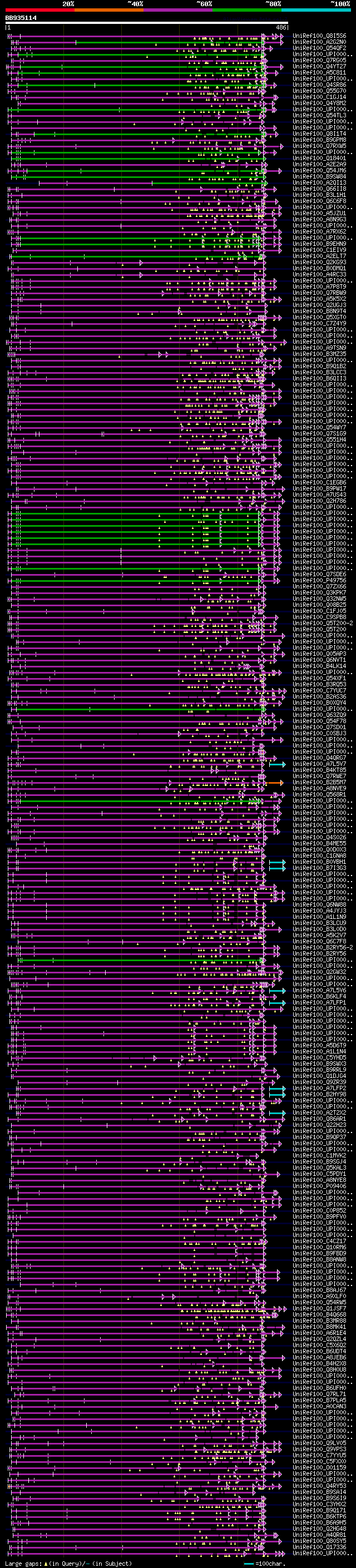Click the UniRef100_P49756 label
This screenshot has height=1568, width=356.
click(x=319, y=580)
